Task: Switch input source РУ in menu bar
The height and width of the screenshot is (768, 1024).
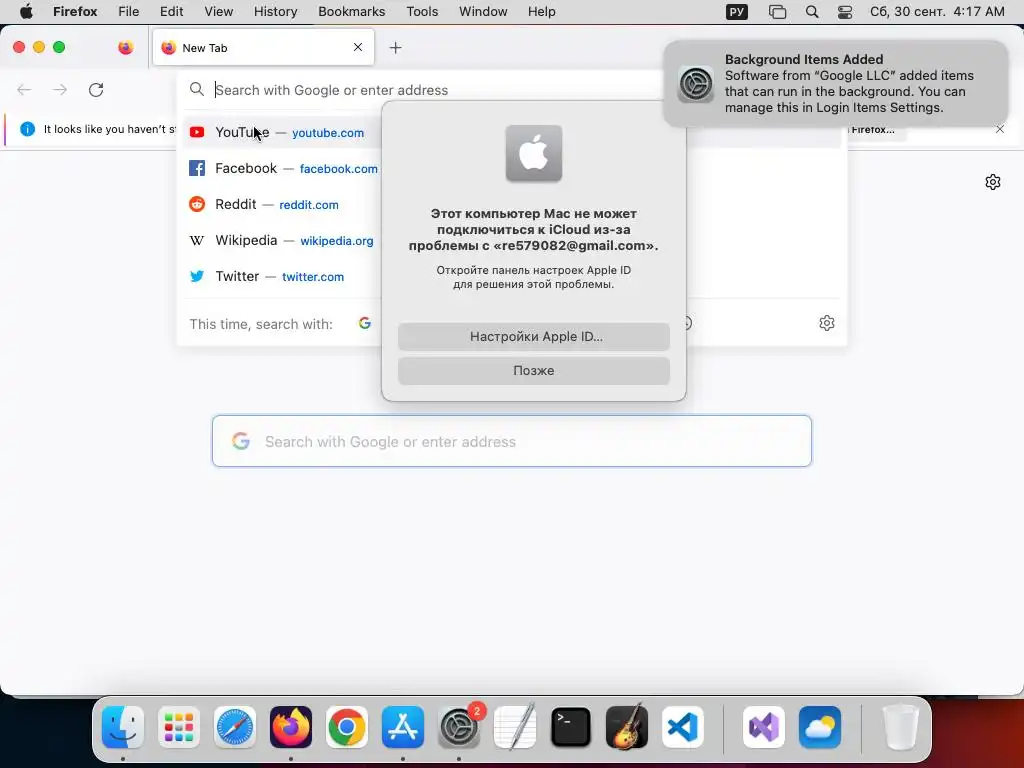Action: (737, 12)
